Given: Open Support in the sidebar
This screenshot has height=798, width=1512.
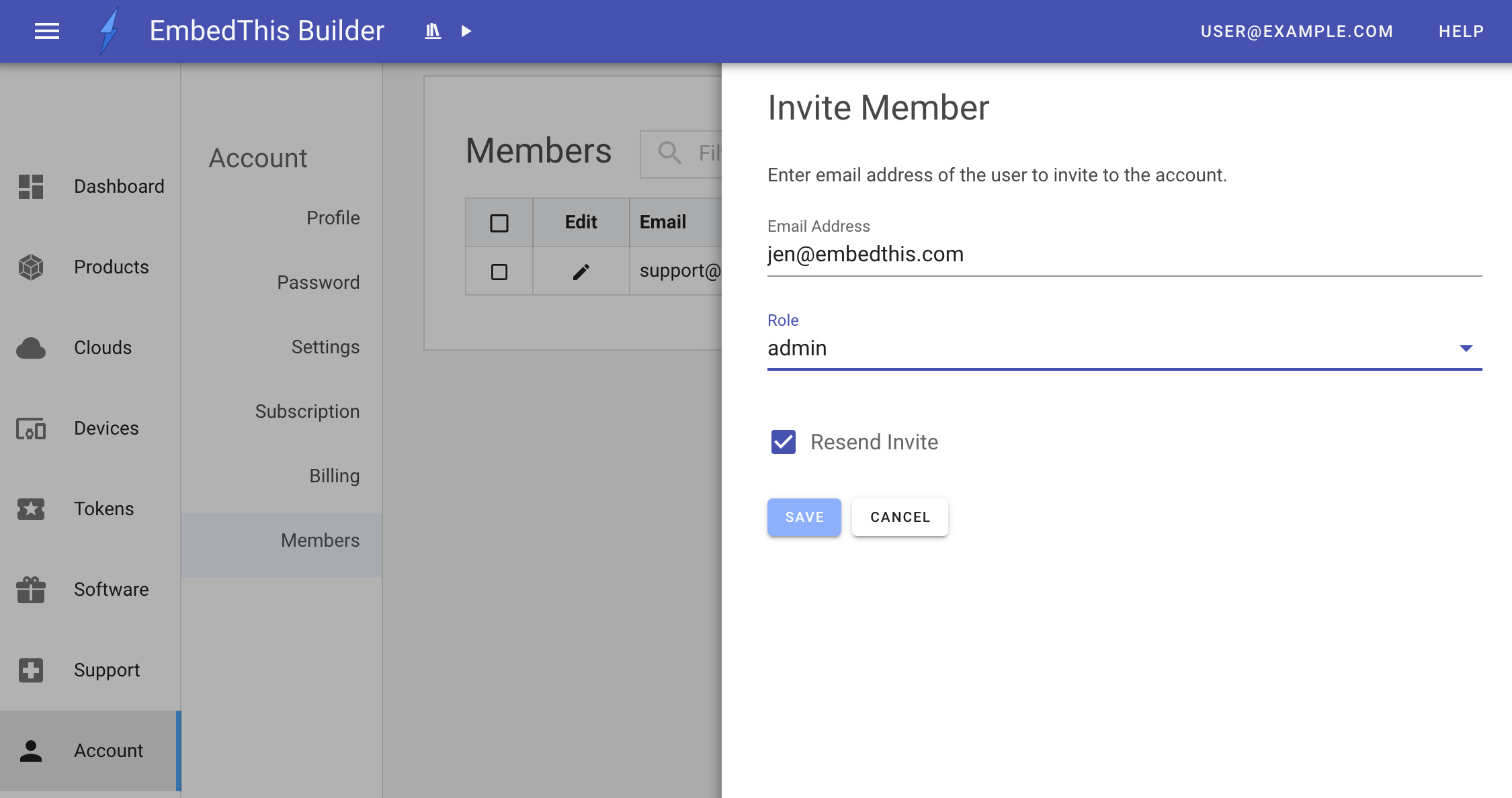Looking at the screenshot, I should pos(91,670).
